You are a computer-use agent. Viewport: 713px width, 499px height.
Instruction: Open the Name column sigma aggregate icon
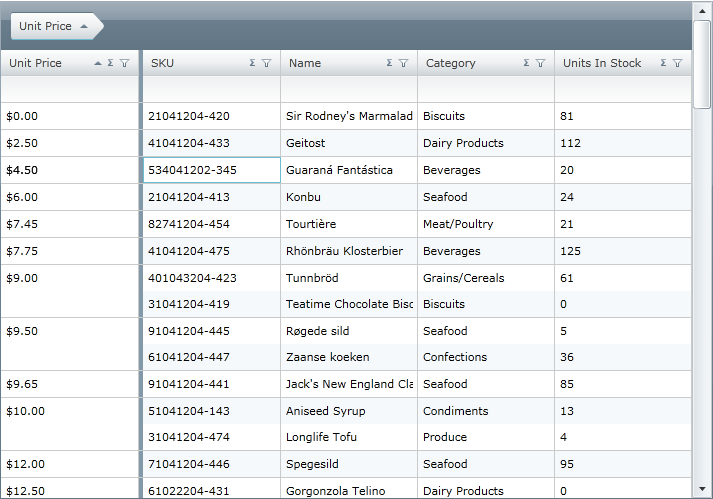pos(390,63)
